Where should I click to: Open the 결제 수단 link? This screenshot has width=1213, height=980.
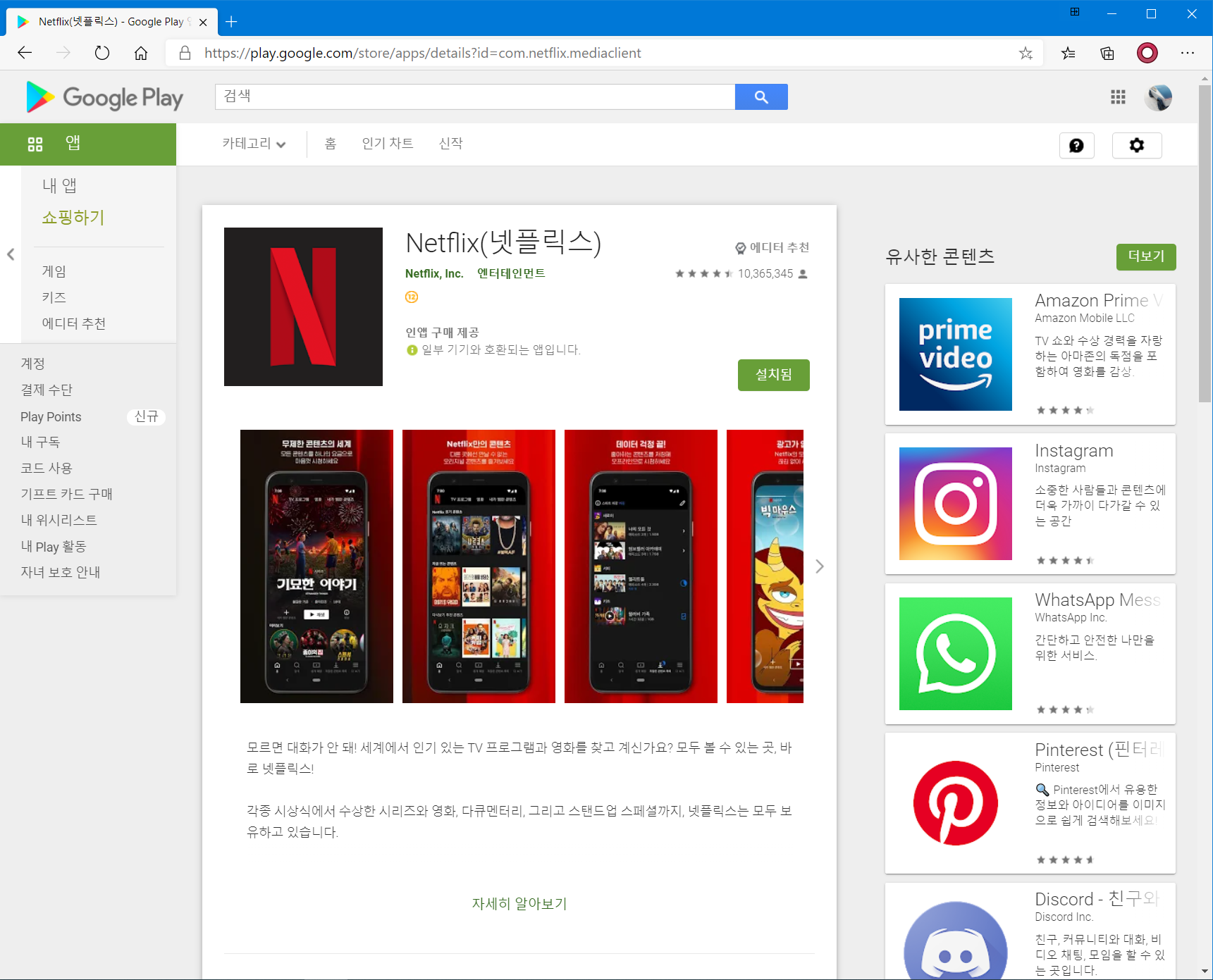click(47, 390)
